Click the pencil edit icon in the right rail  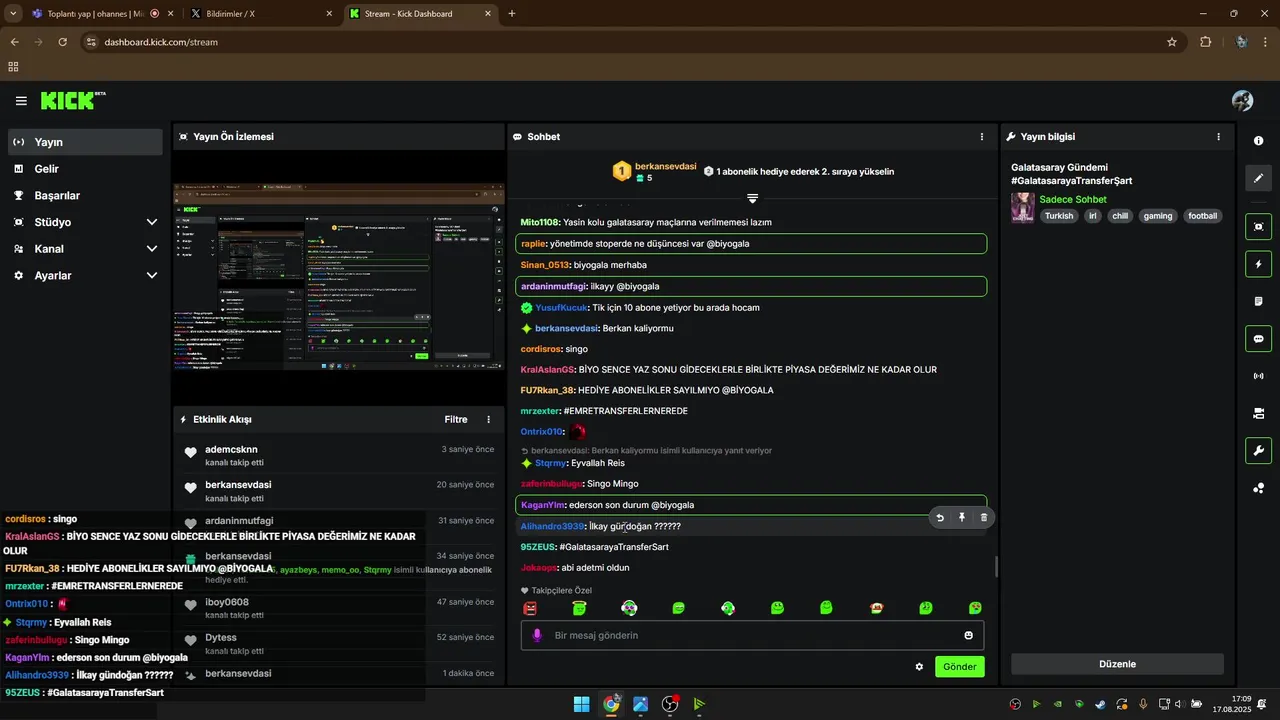[x=1258, y=178]
